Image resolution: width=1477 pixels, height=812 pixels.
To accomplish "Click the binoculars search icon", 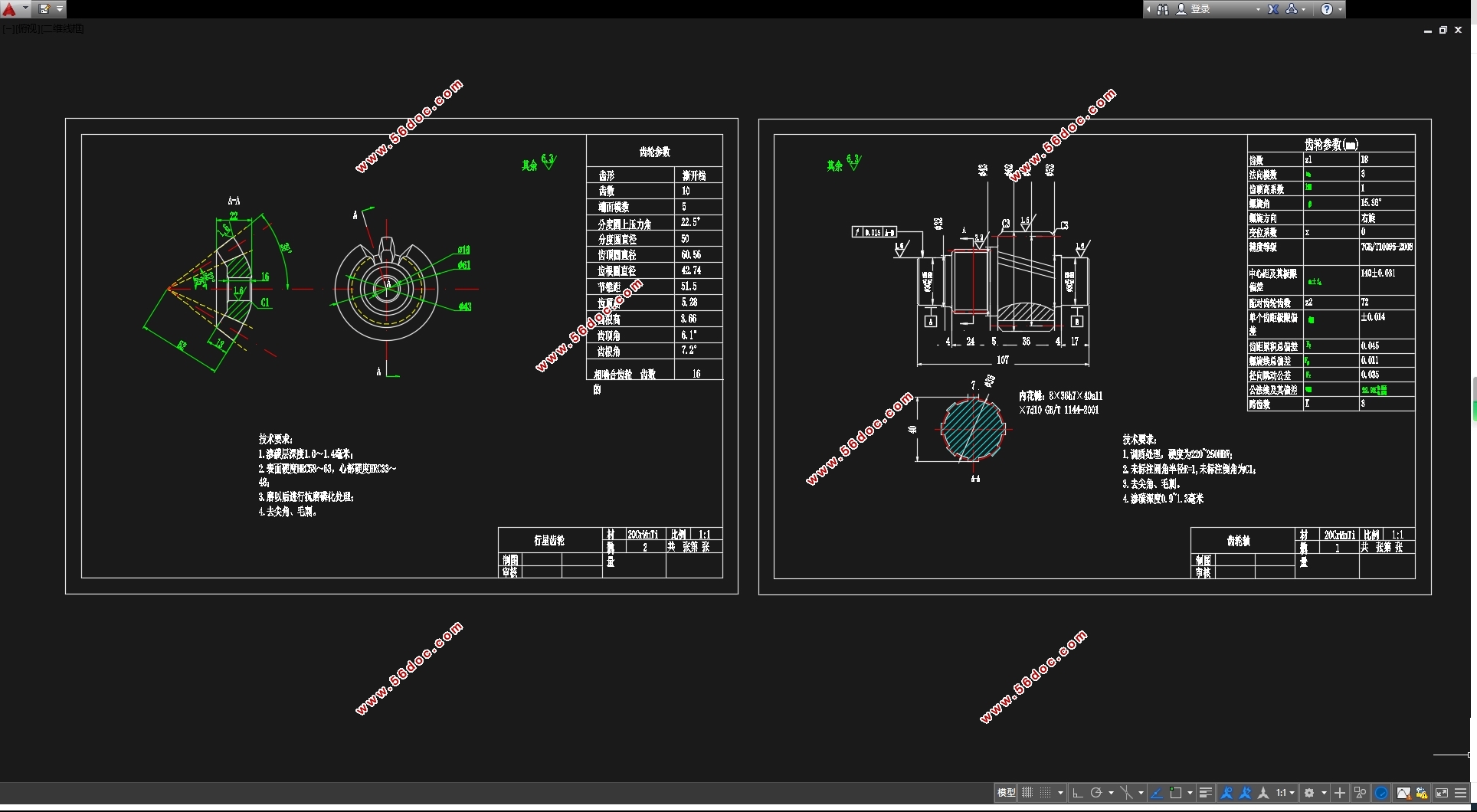I will (1163, 9).
